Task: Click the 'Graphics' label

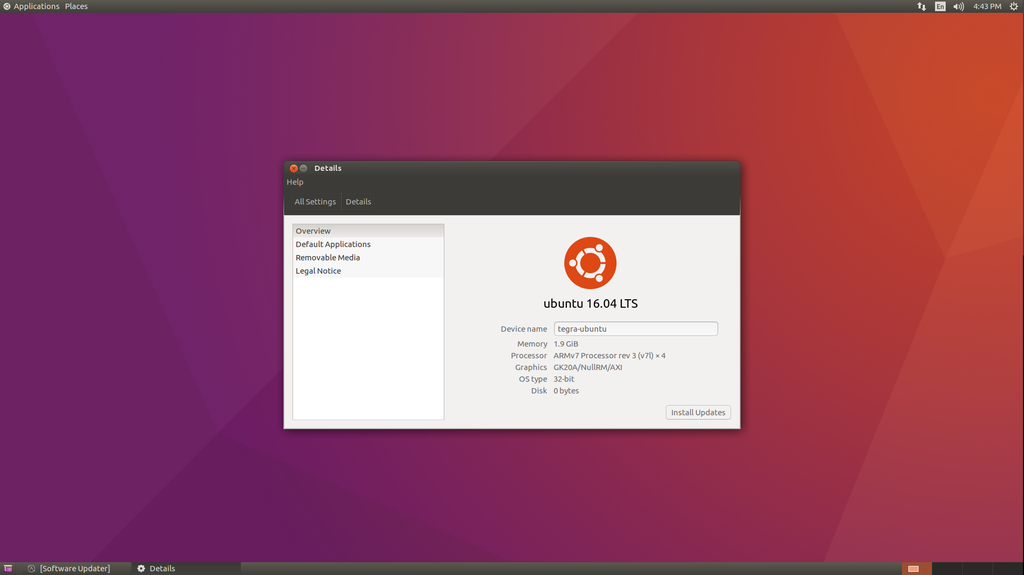Action: 531,367
